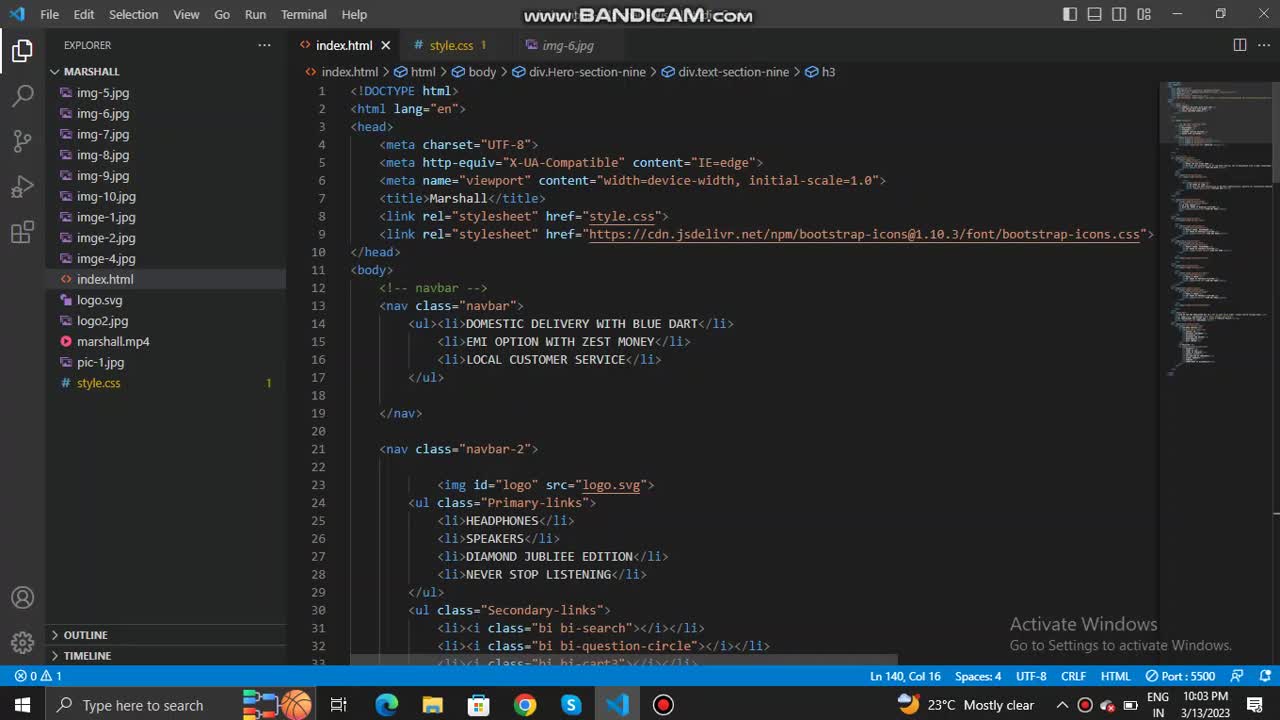This screenshot has width=1280, height=720.
Task: Collapse the MARSHALL folder
Action: pyautogui.click(x=91, y=72)
